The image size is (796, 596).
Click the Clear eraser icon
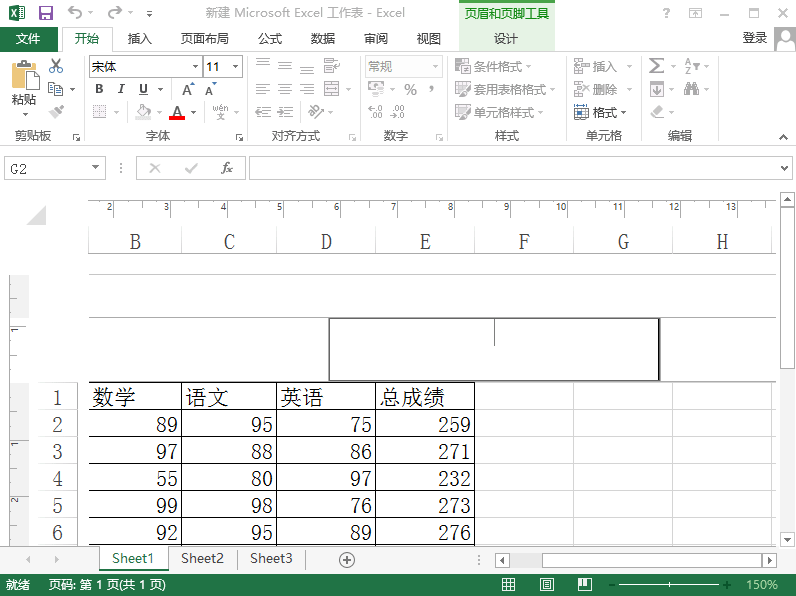click(657, 112)
